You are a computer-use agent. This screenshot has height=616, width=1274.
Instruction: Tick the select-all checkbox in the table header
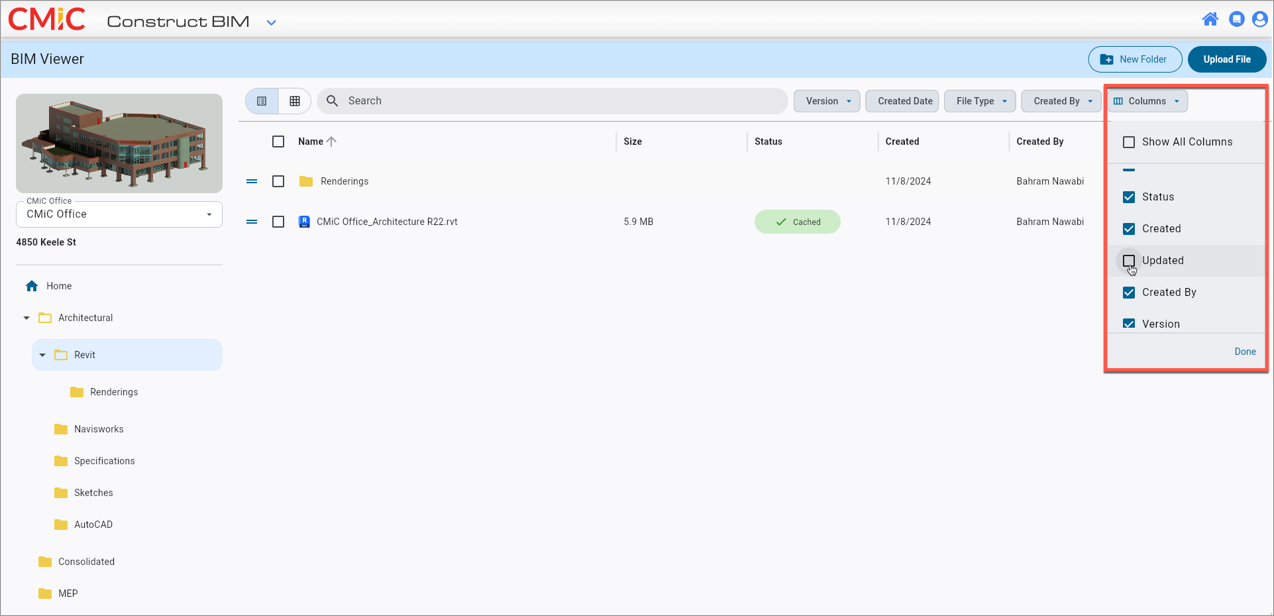pos(278,142)
